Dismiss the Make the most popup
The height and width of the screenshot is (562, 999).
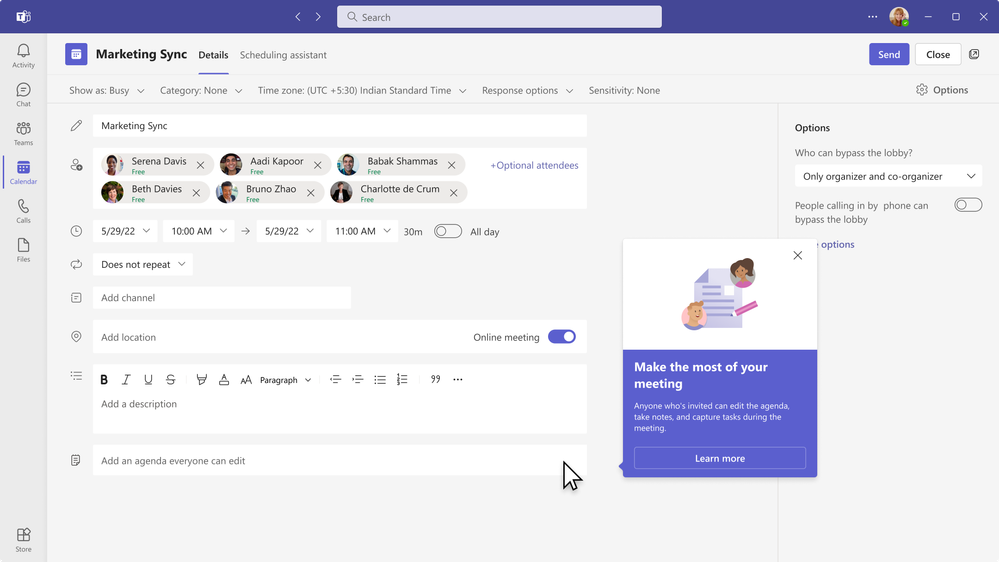click(x=797, y=256)
